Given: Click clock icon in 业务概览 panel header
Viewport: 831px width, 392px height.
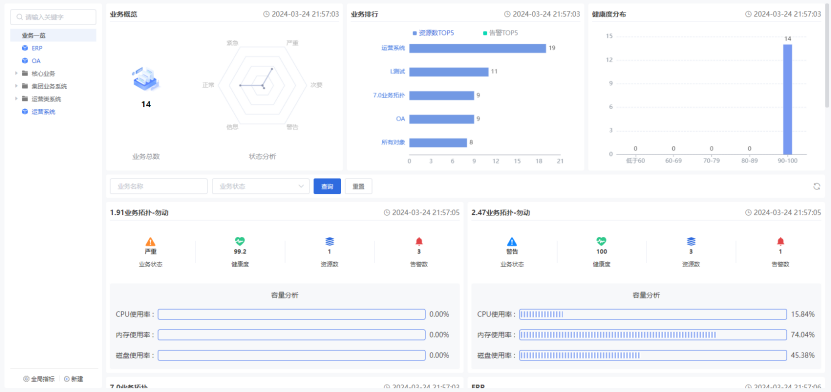Looking at the screenshot, I should [266, 14].
